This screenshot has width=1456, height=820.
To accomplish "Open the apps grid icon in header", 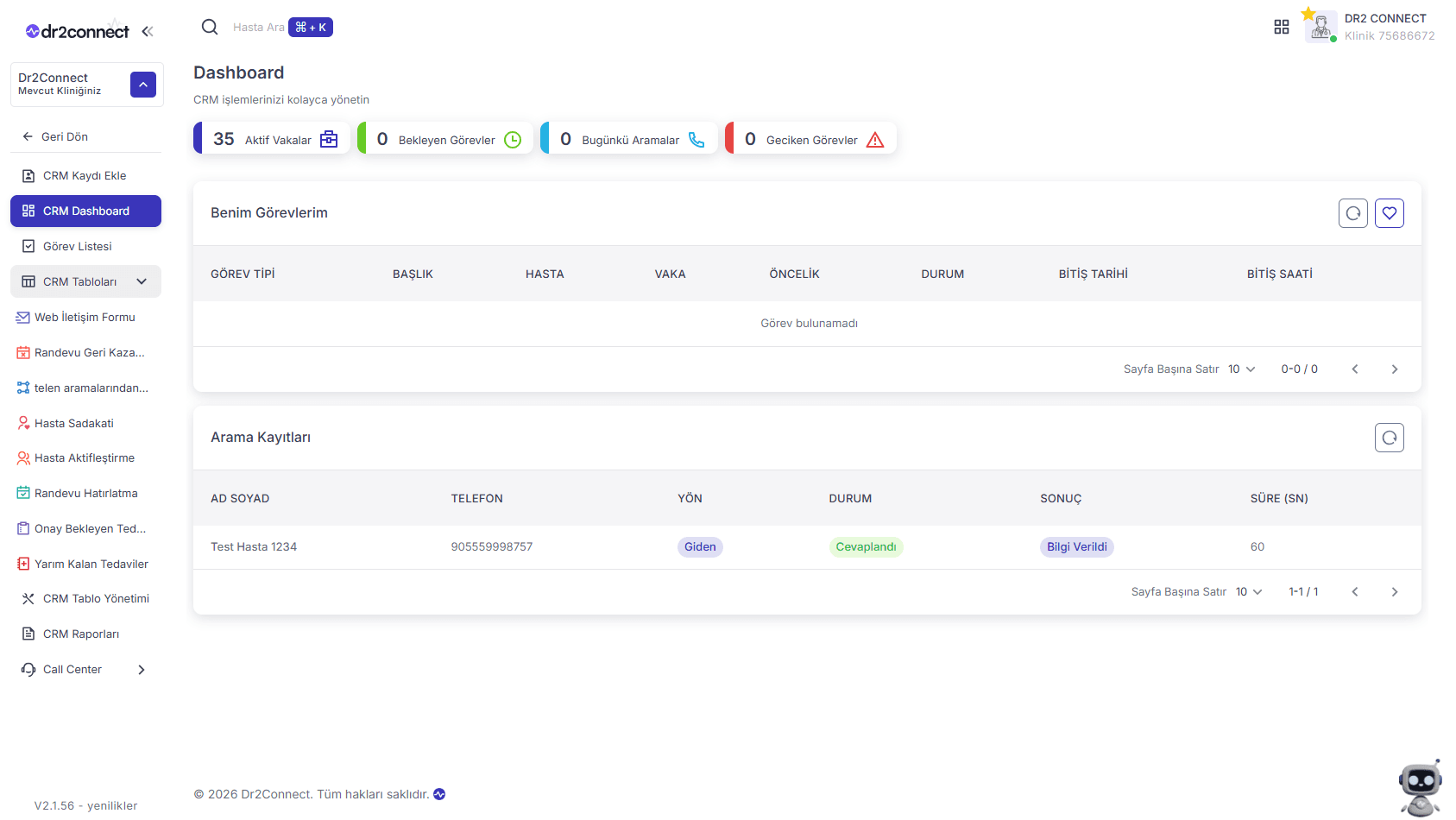I will click(1282, 27).
